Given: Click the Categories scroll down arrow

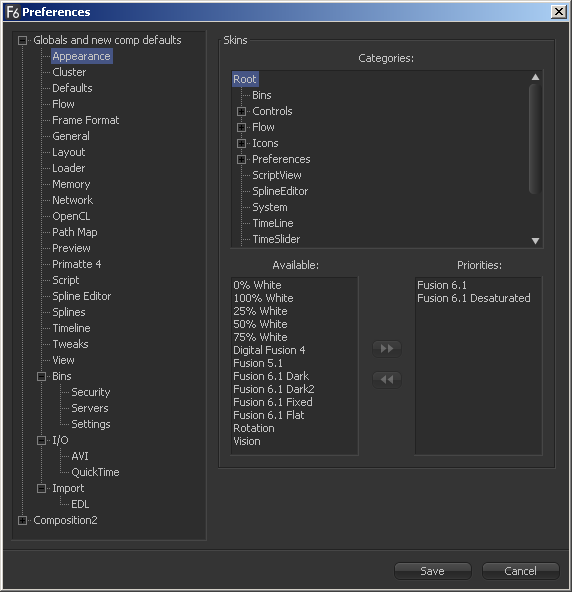Looking at the screenshot, I should click(535, 241).
